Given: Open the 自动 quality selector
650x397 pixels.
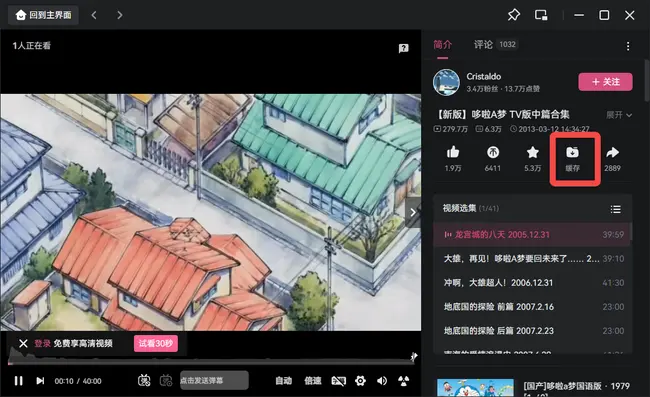Looking at the screenshot, I should (x=284, y=380).
